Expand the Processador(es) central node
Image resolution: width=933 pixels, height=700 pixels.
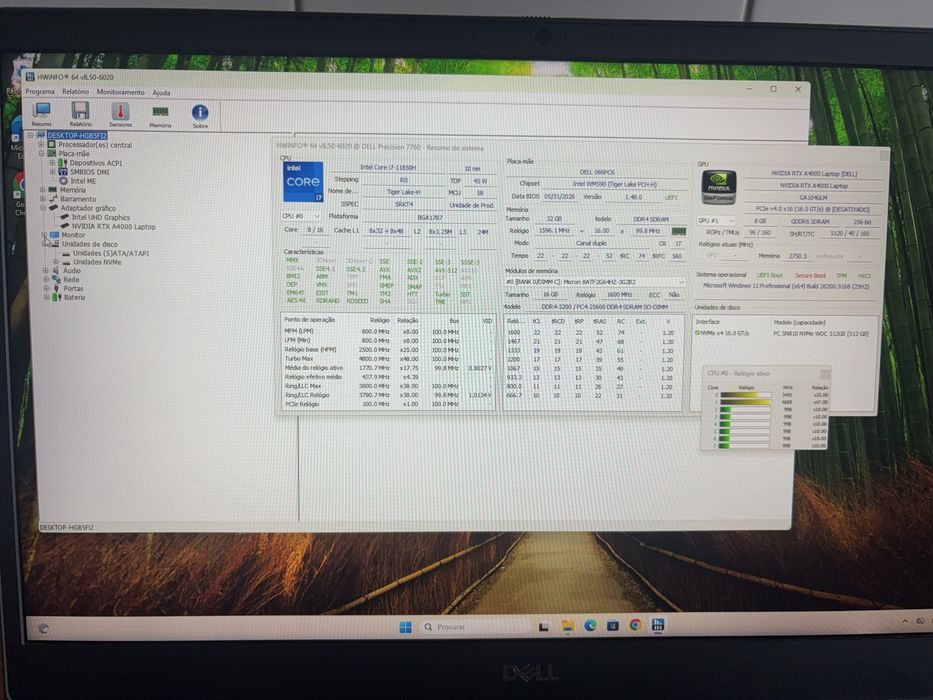coord(41,145)
